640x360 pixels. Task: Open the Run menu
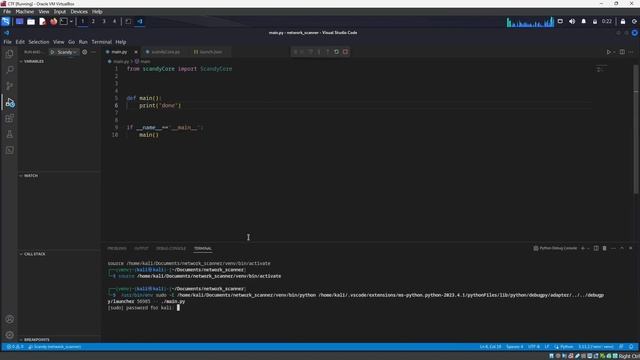[x=83, y=42]
